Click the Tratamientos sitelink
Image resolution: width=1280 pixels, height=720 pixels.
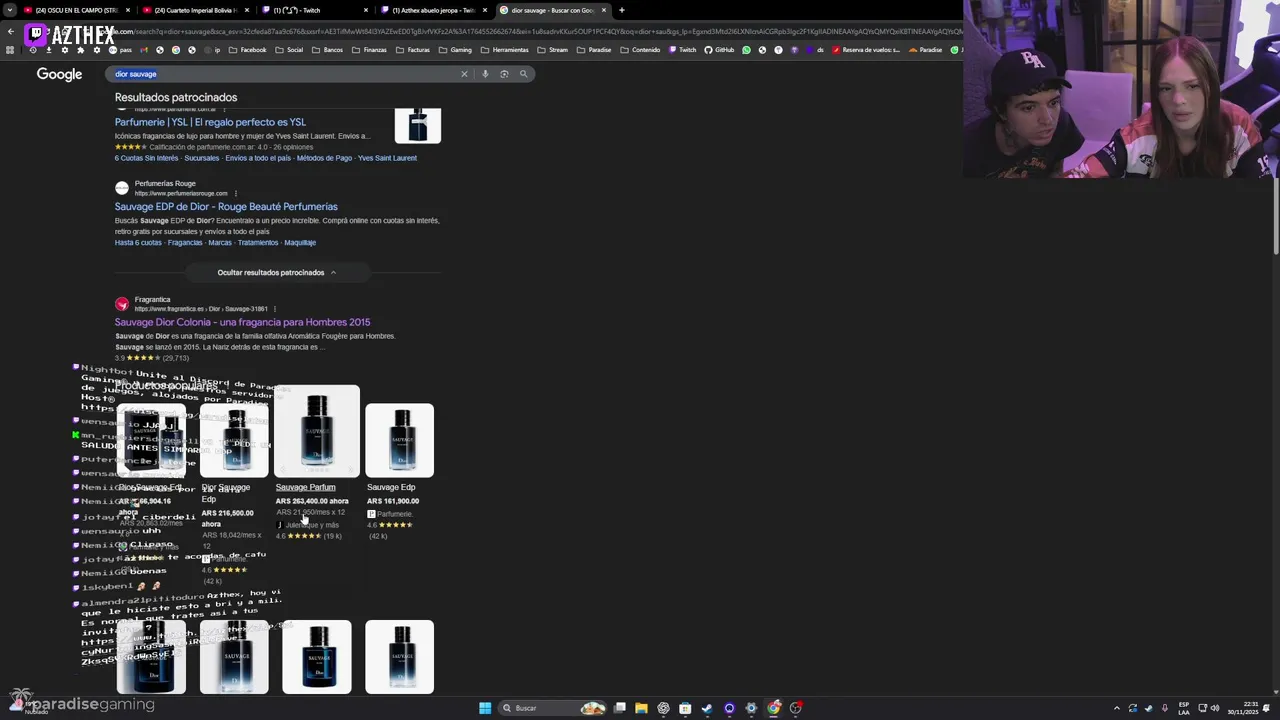(258, 243)
